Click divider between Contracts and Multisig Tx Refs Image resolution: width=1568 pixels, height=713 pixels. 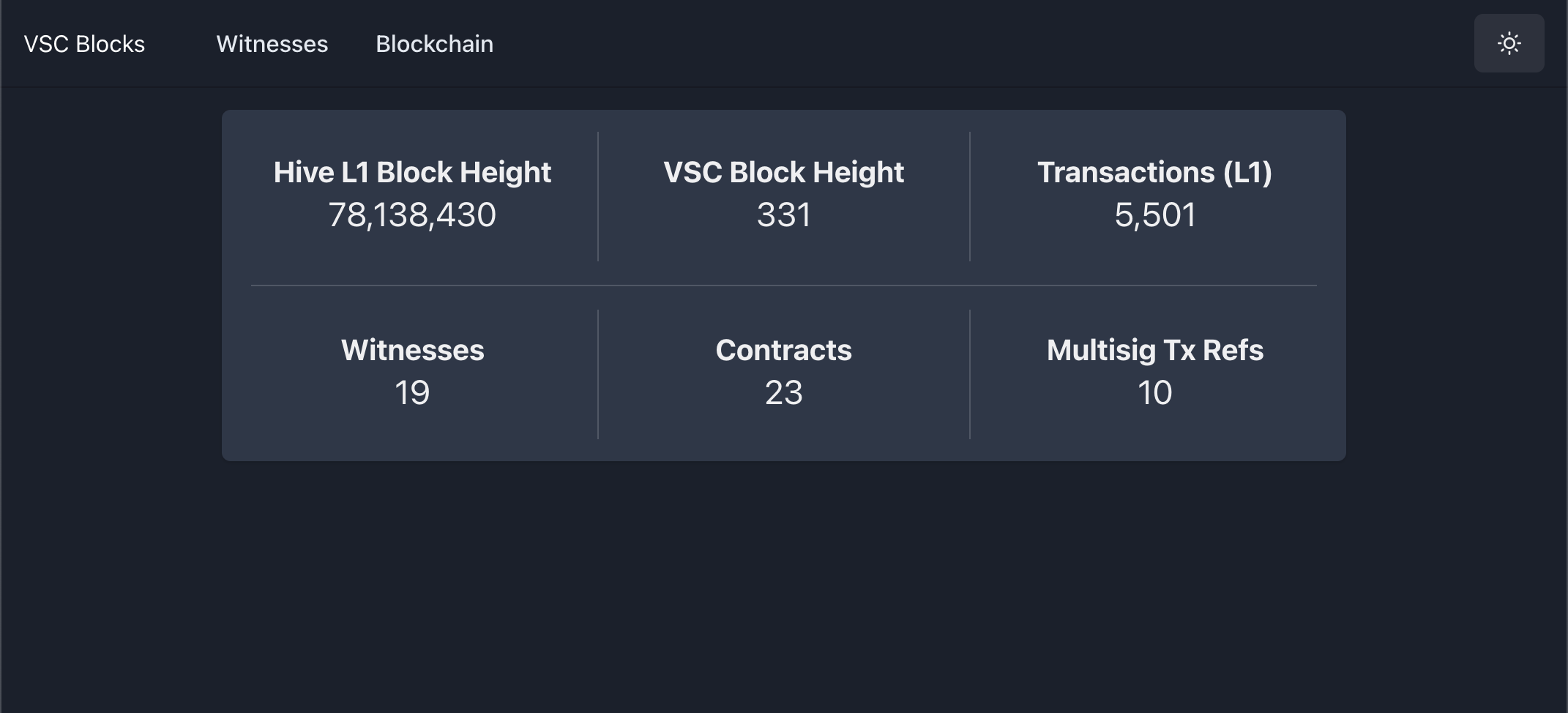(x=970, y=374)
